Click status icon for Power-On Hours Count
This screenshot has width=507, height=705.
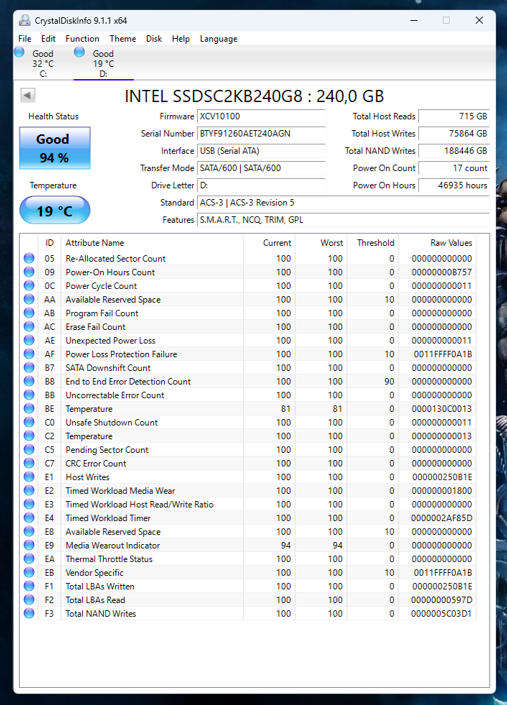(x=29, y=272)
